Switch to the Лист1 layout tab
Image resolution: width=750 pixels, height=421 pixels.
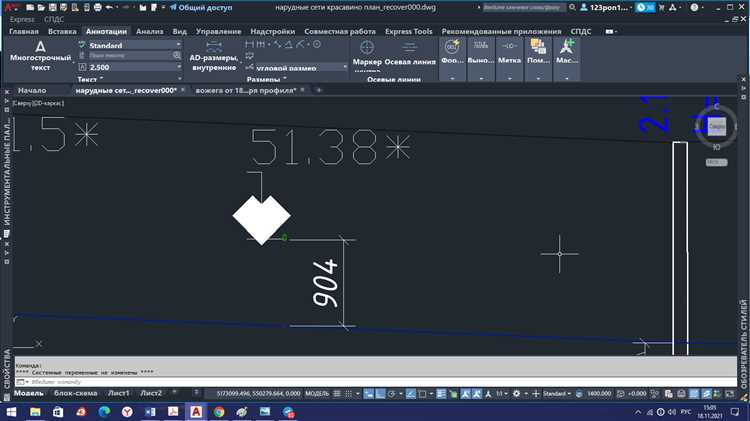point(118,393)
